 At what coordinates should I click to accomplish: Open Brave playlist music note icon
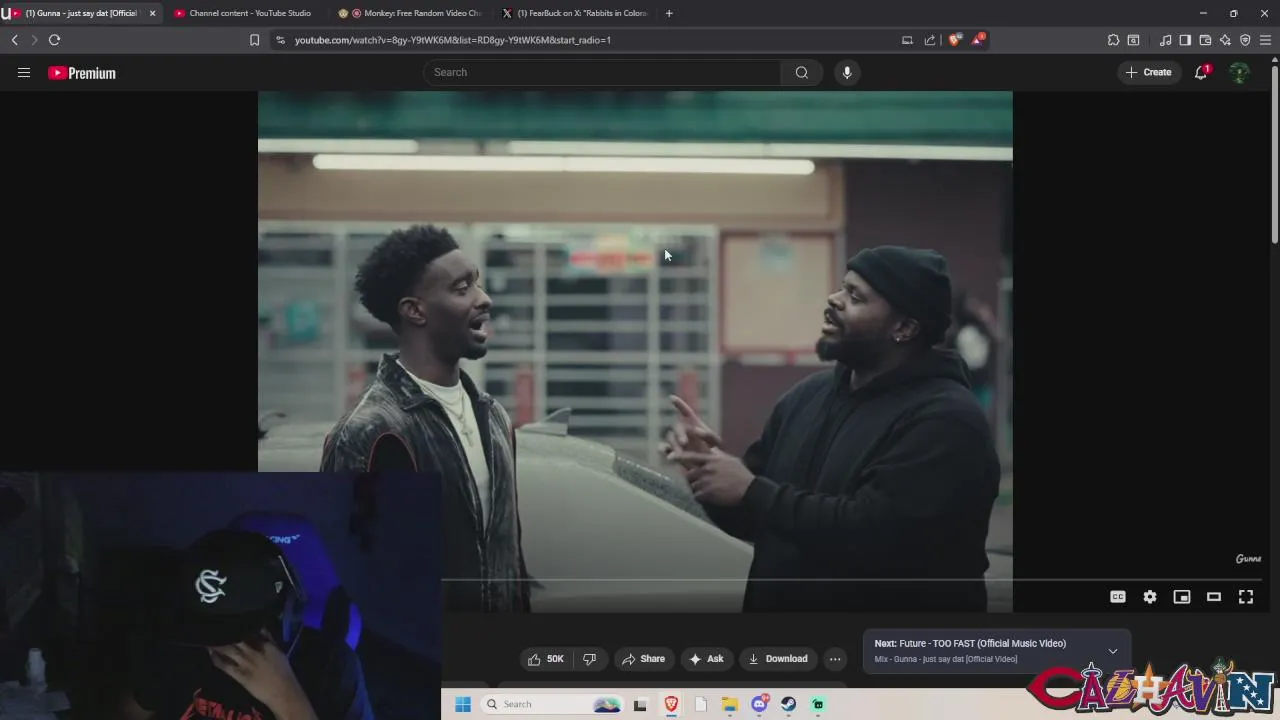click(1165, 40)
